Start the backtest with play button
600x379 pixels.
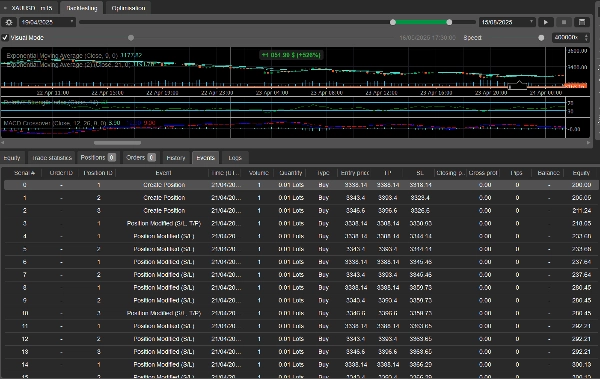(x=546, y=22)
